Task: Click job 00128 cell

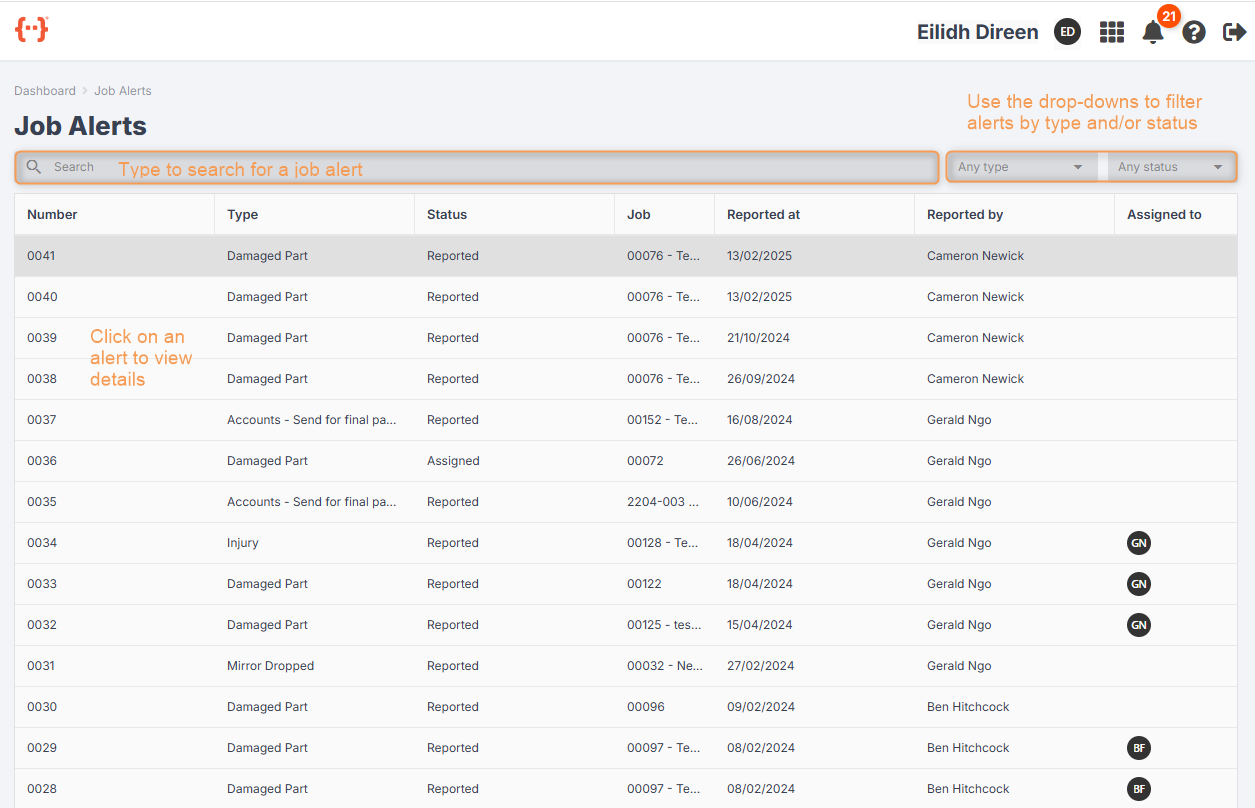Action: coord(663,543)
